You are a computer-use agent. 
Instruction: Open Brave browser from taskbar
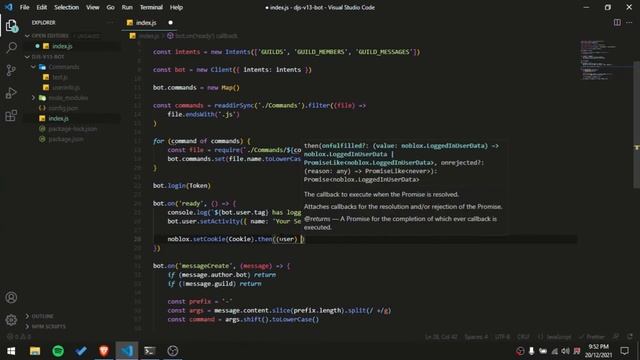(104, 351)
